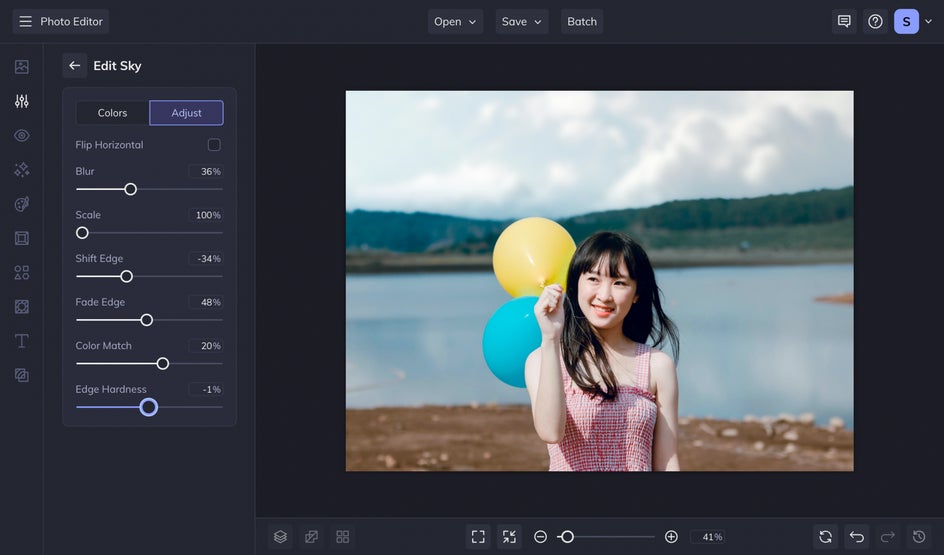
Task: Click the Scale 100% value field
Action: click(206, 215)
